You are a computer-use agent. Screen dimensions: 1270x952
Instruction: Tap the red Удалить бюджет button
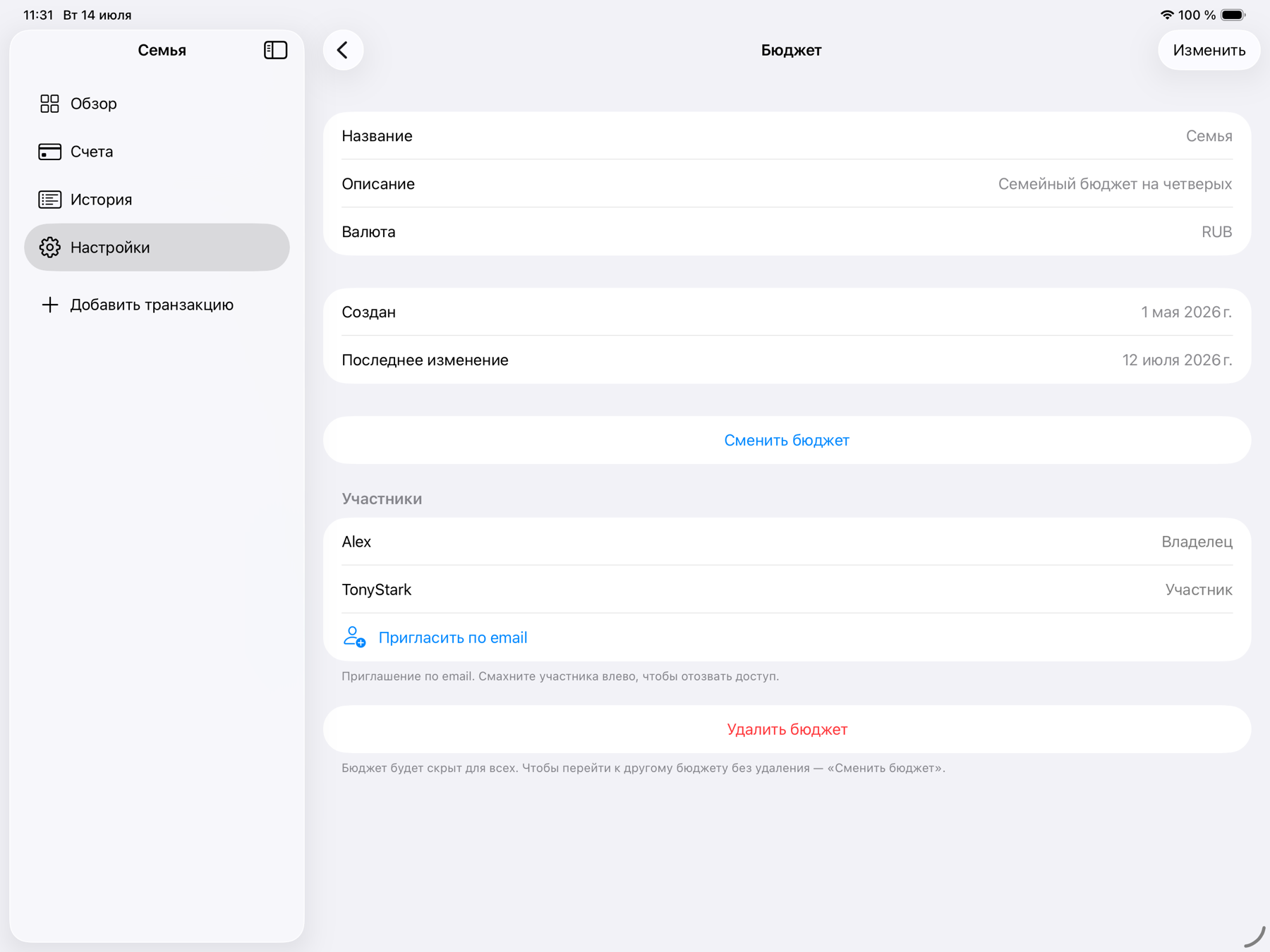point(787,729)
